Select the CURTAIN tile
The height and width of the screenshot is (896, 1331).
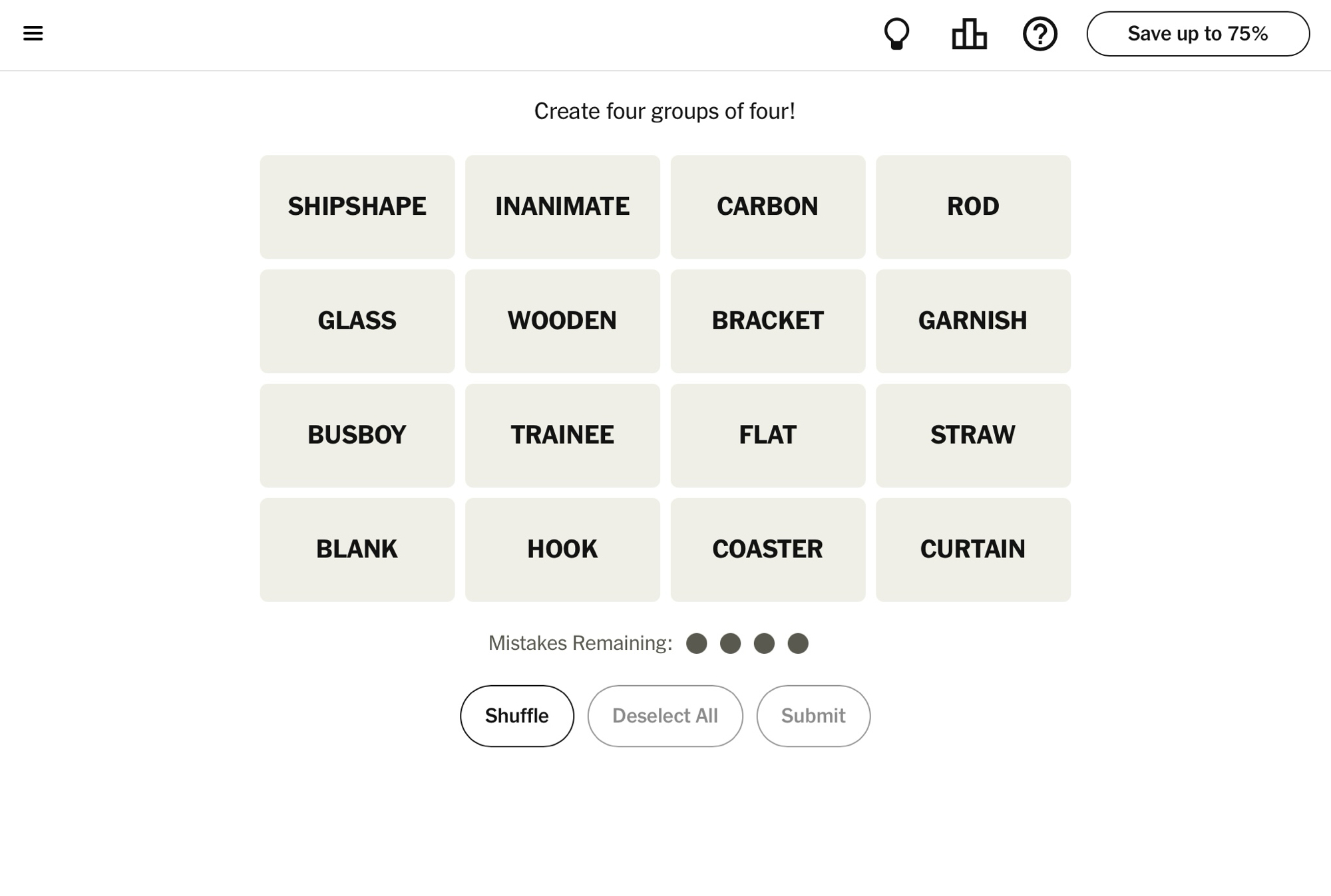(973, 550)
